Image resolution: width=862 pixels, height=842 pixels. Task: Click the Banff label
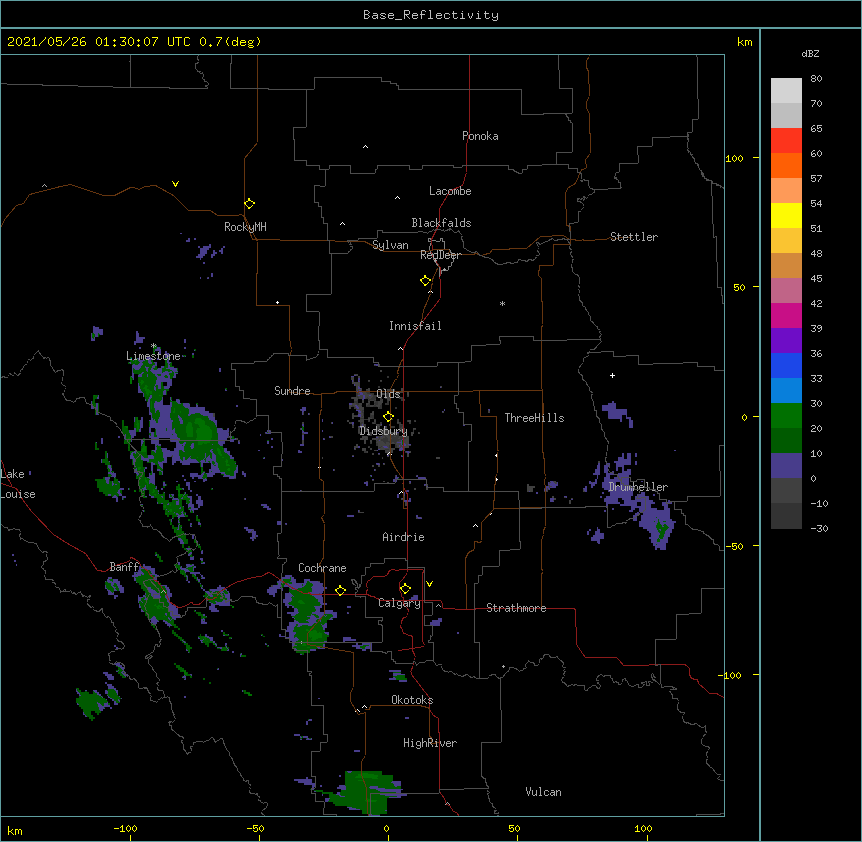pyautogui.click(x=125, y=567)
